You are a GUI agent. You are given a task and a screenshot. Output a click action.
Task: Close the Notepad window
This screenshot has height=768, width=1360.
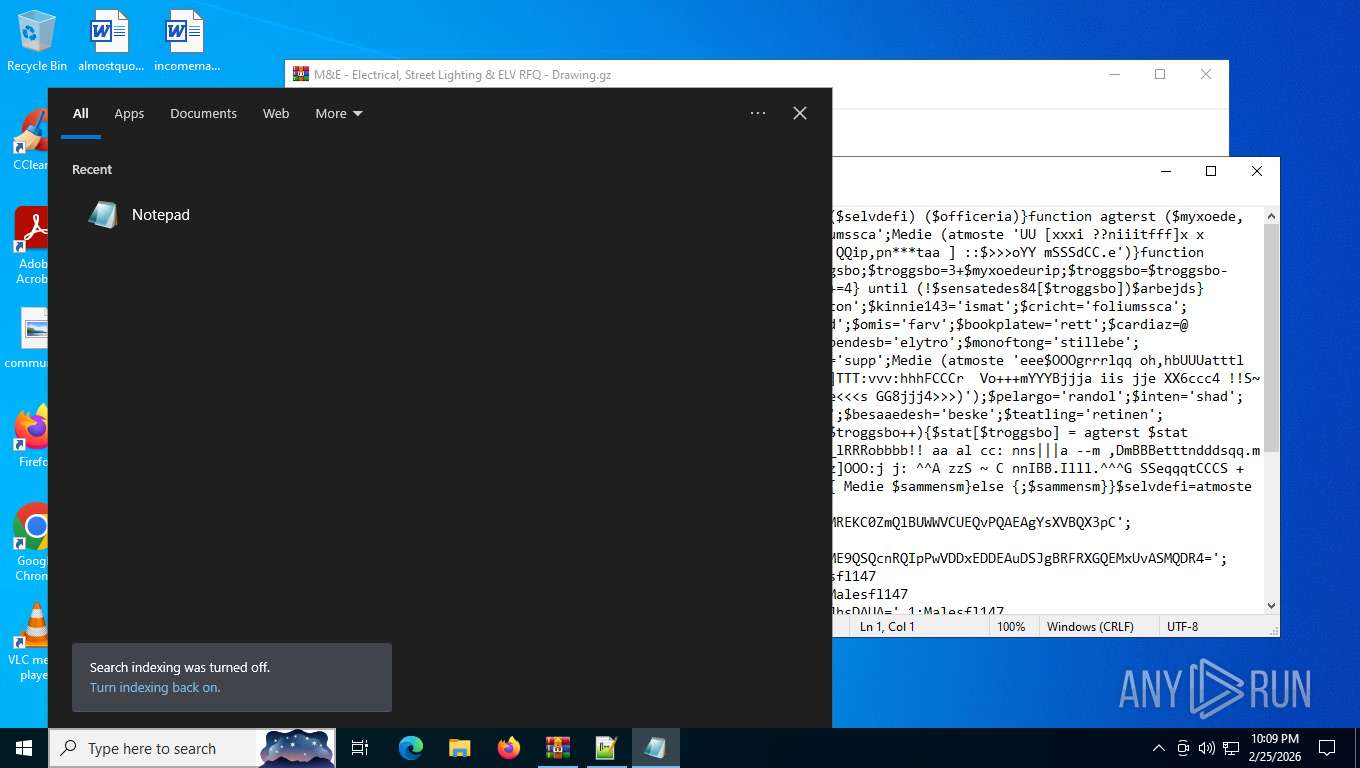[x=1257, y=171]
